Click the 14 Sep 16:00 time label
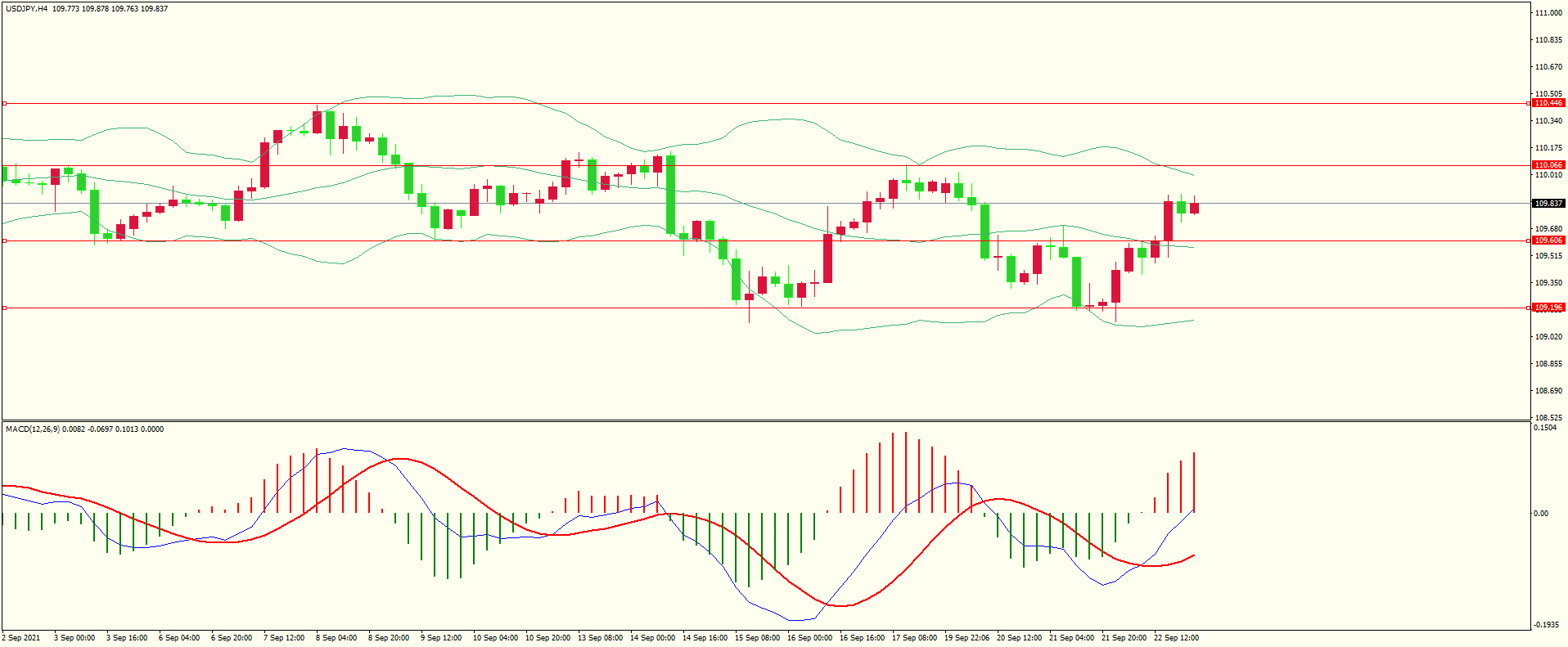 pyautogui.click(x=705, y=638)
